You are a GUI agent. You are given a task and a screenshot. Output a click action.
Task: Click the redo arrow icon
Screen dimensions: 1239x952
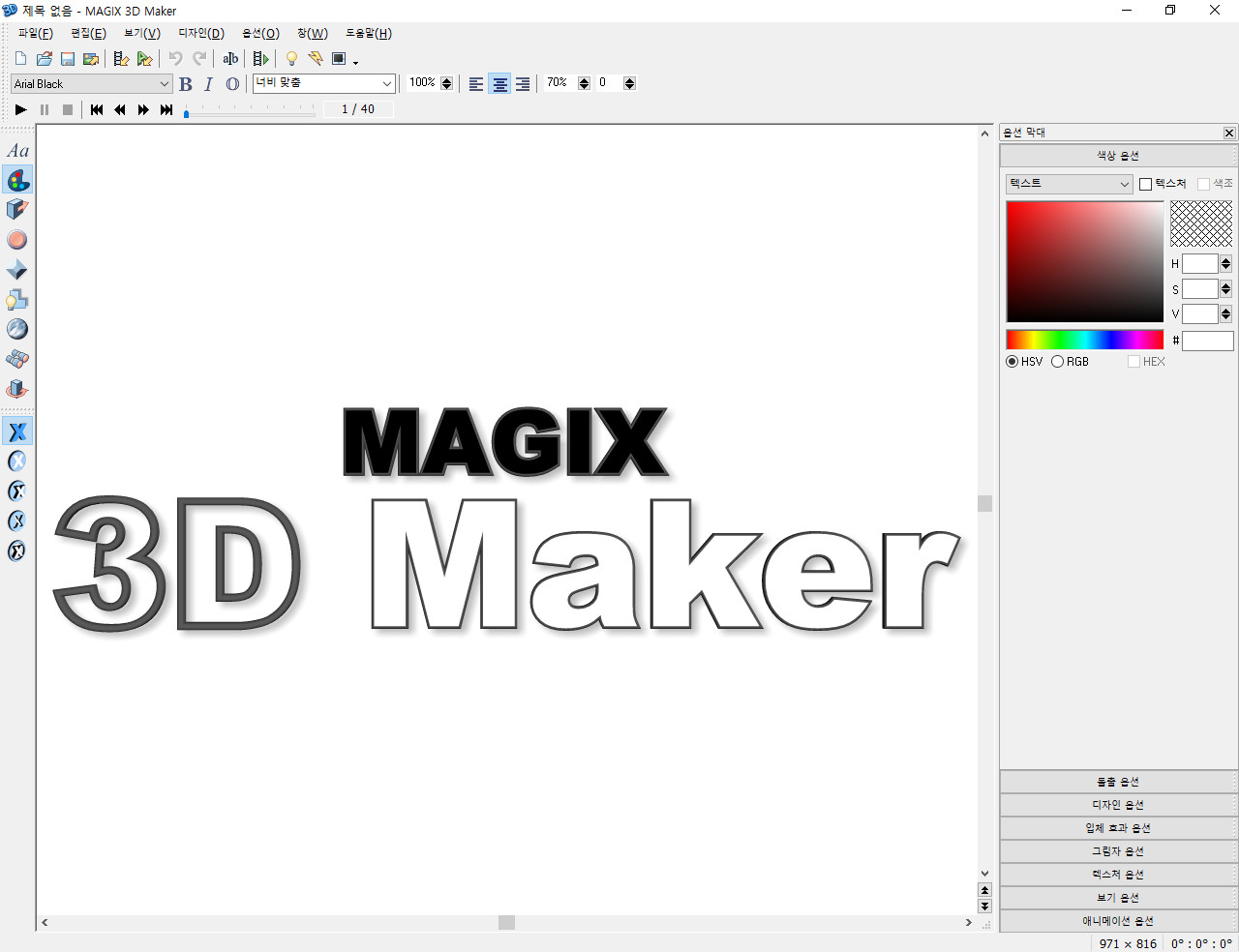199,59
